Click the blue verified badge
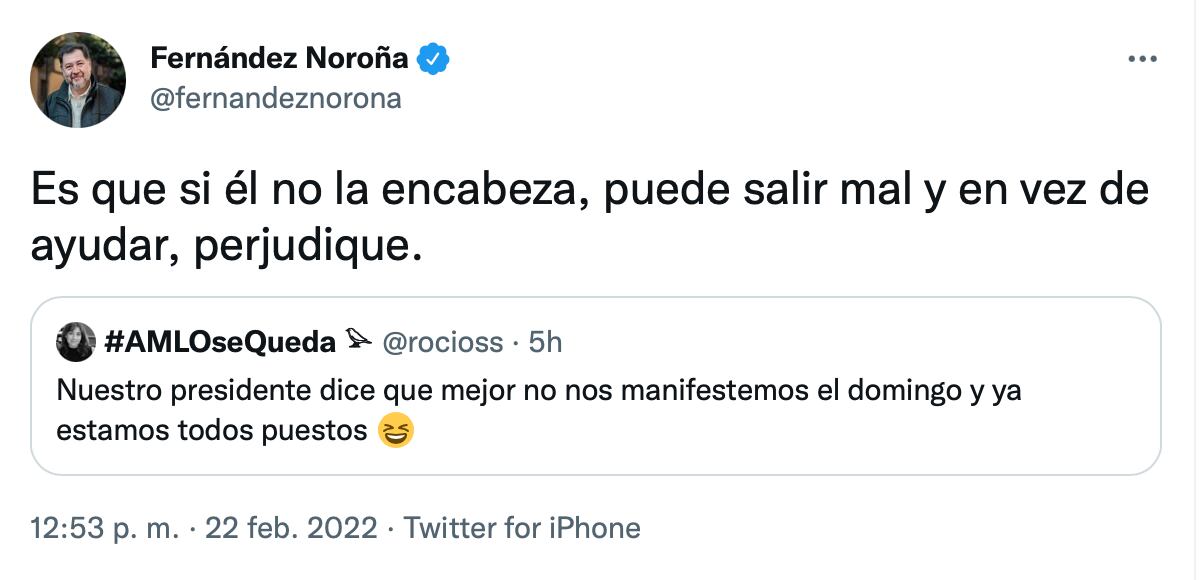This screenshot has height=580, width=1200. (x=433, y=60)
